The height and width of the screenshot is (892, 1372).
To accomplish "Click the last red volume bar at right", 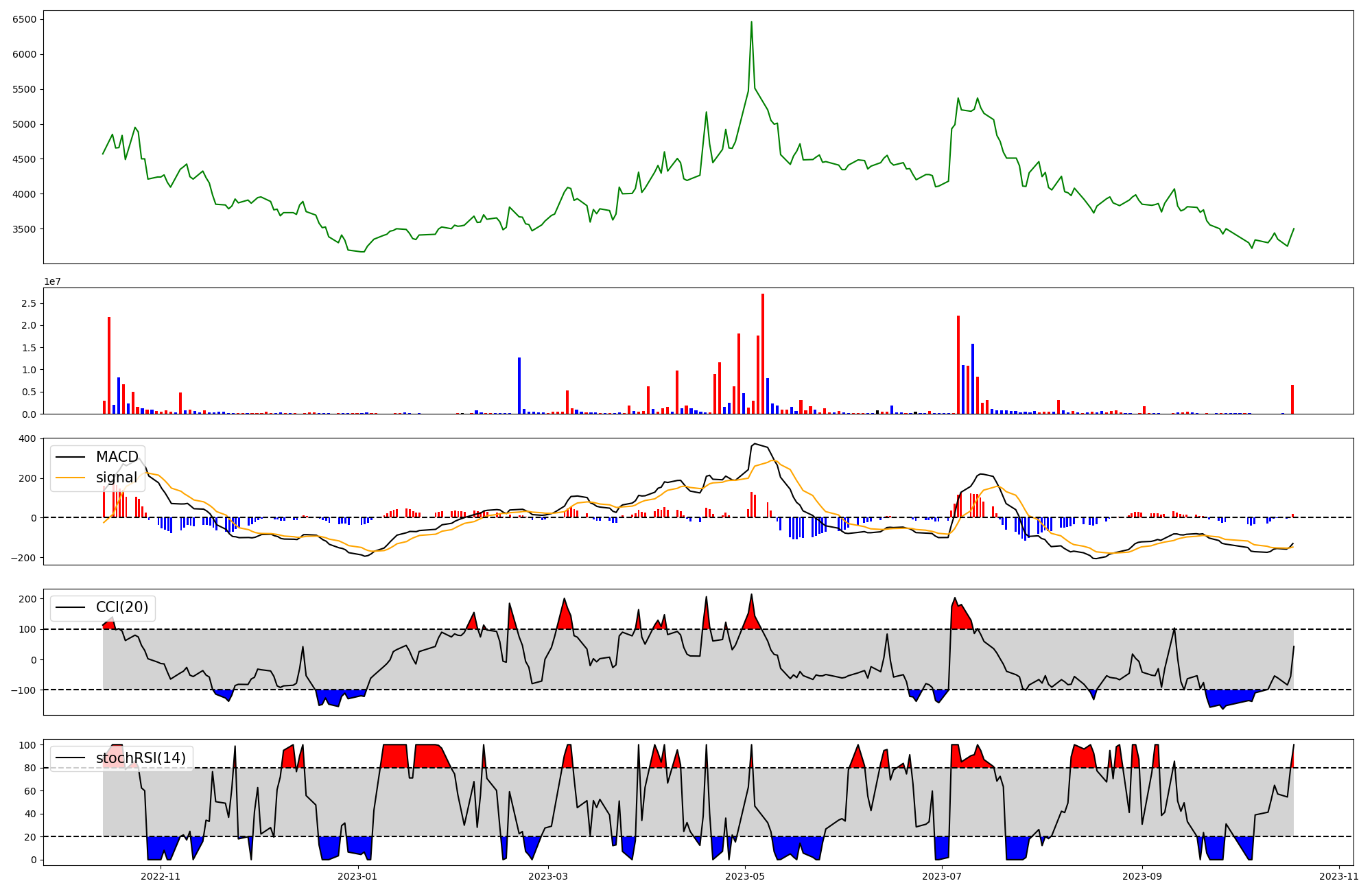I will [x=1292, y=399].
